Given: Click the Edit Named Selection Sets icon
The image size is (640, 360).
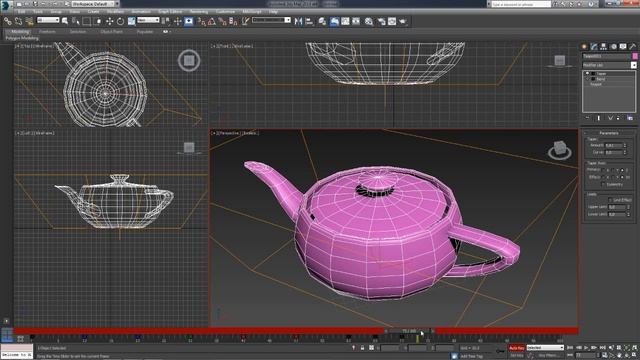Looking at the screenshot, I should (245, 21).
